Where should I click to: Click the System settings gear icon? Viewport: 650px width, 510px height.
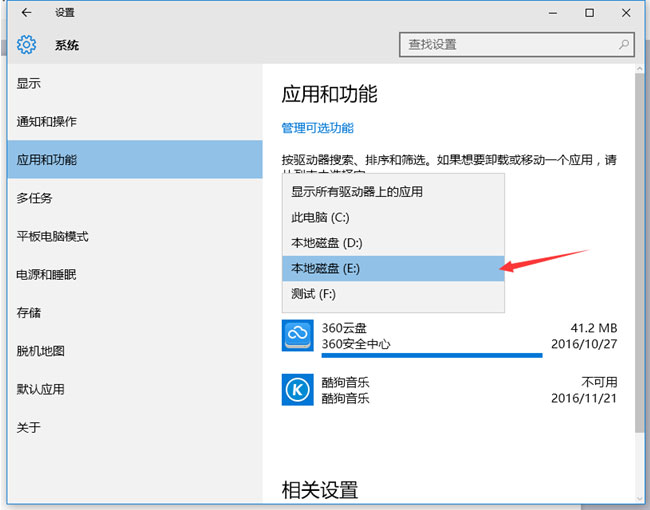[26, 45]
